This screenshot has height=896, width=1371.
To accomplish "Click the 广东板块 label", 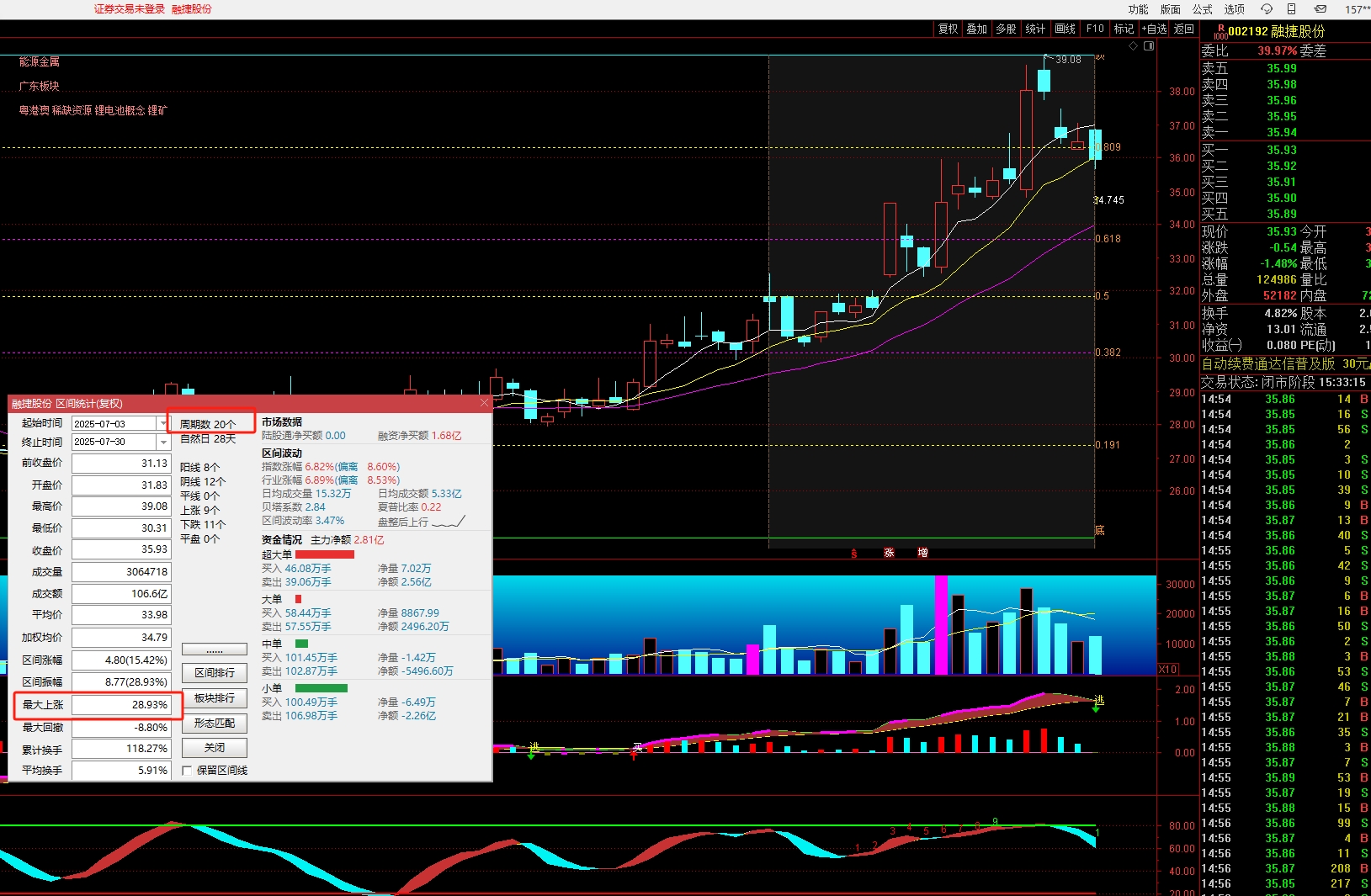I will click(x=40, y=86).
